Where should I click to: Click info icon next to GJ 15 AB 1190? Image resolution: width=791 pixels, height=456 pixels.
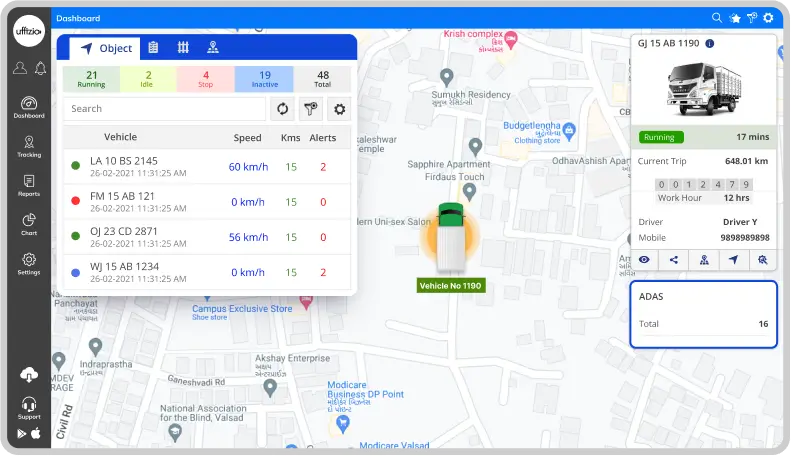710,44
